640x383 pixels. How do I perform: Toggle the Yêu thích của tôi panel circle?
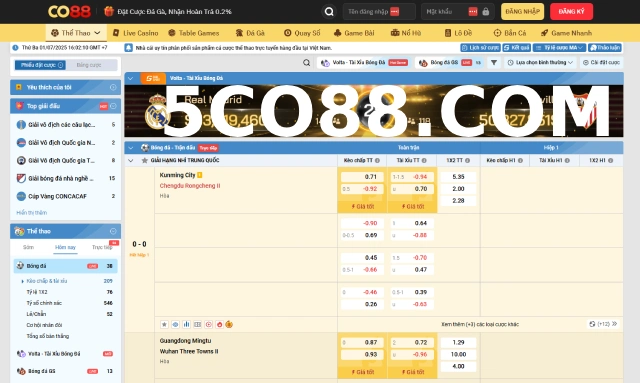113,87
